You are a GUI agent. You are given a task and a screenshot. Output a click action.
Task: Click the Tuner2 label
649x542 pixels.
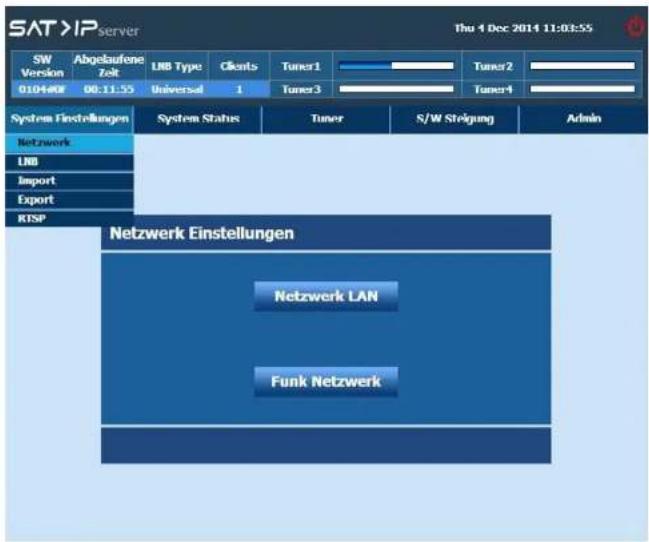[493, 66]
